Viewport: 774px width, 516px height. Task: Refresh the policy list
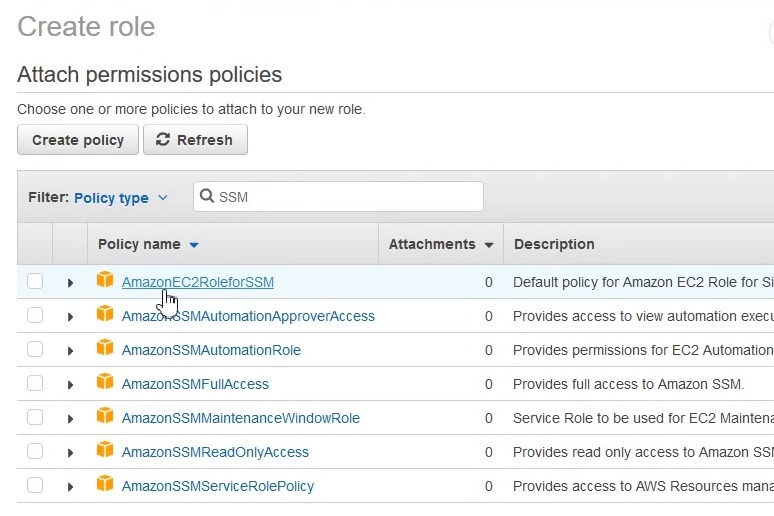point(195,140)
